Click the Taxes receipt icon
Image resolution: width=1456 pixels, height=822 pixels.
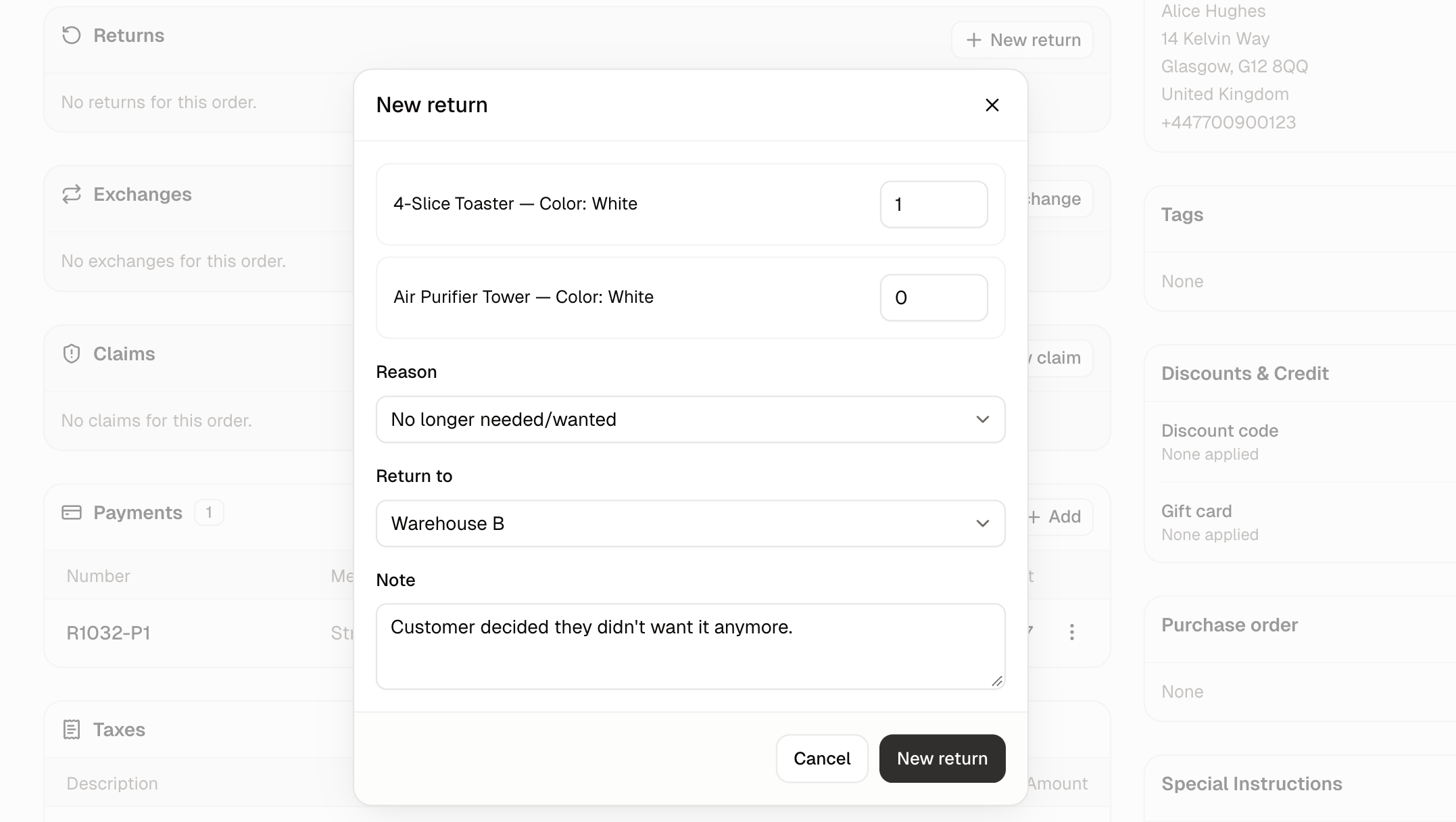72,729
